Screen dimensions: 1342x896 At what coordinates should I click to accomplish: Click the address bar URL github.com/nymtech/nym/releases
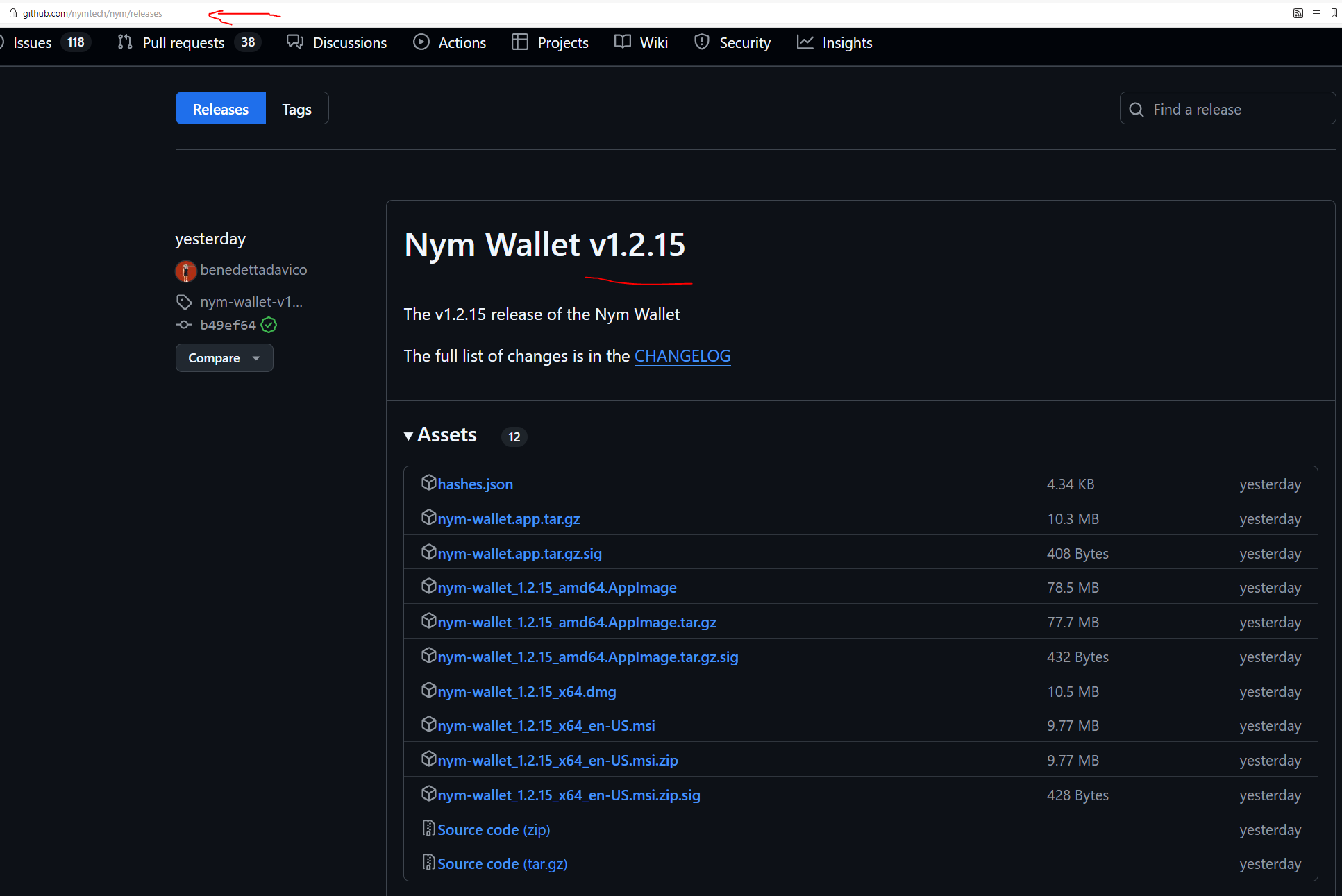click(92, 13)
